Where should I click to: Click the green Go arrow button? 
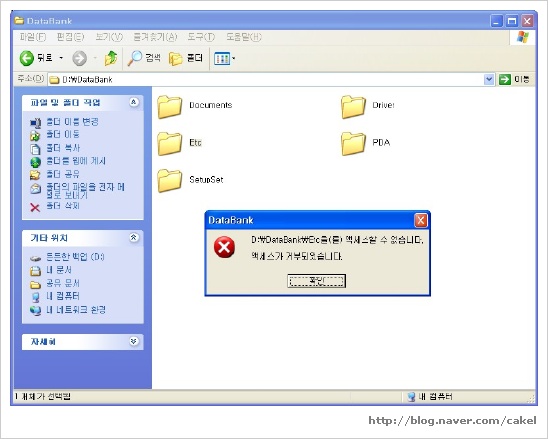[505, 79]
